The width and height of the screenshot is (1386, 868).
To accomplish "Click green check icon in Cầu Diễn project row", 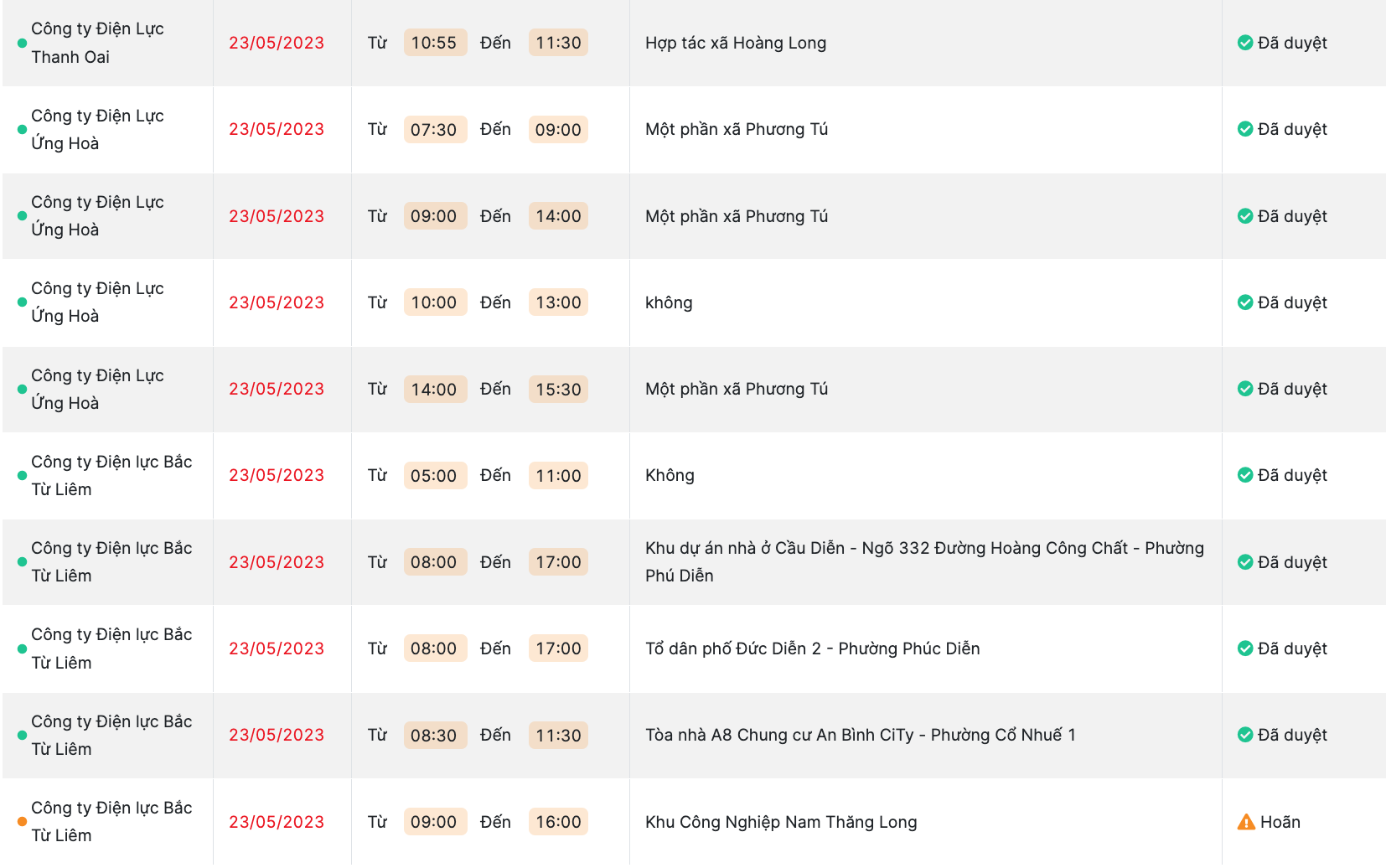I will (x=1245, y=562).
